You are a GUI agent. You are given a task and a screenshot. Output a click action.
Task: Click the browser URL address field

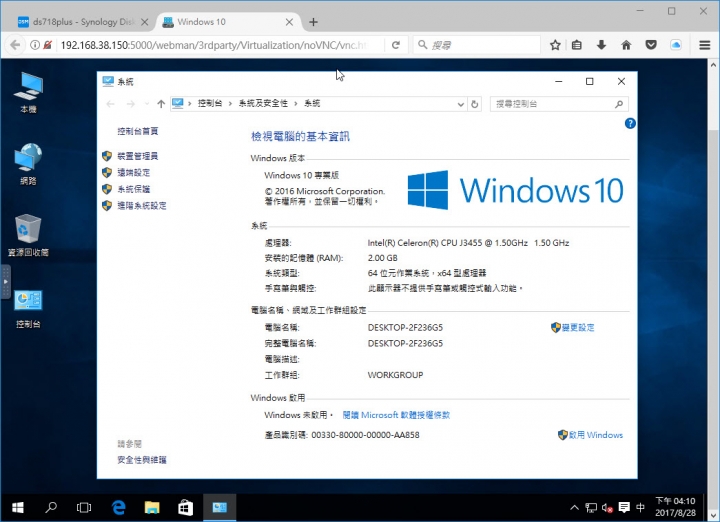[215, 45]
